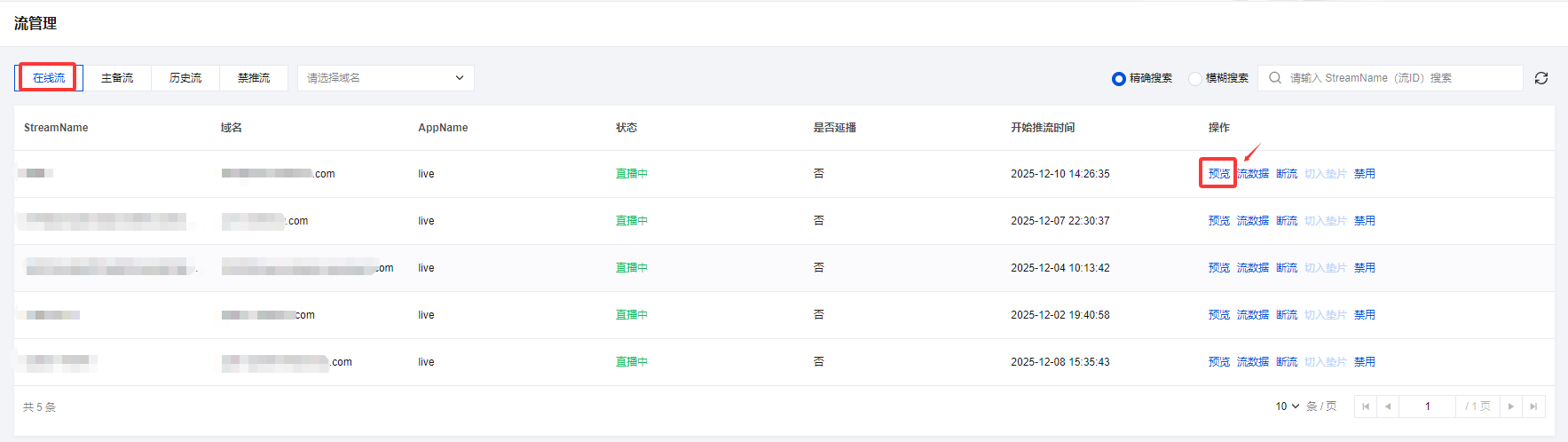This screenshot has width=1568, height=442.
Task: Switch to the 主备流 tab
Action: (x=117, y=78)
